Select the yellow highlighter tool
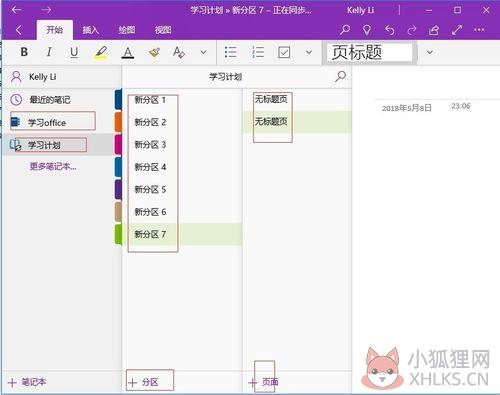The width and height of the screenshot is (500, 395). click(x=101, y=52)
